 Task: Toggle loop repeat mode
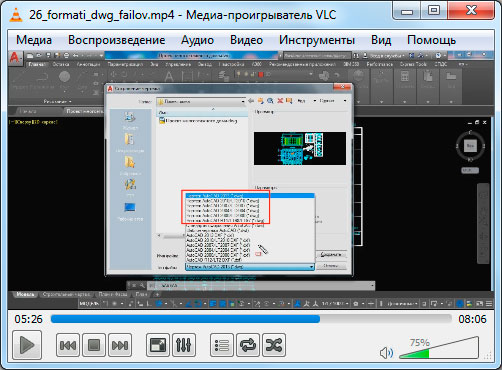tap(248, 345)
